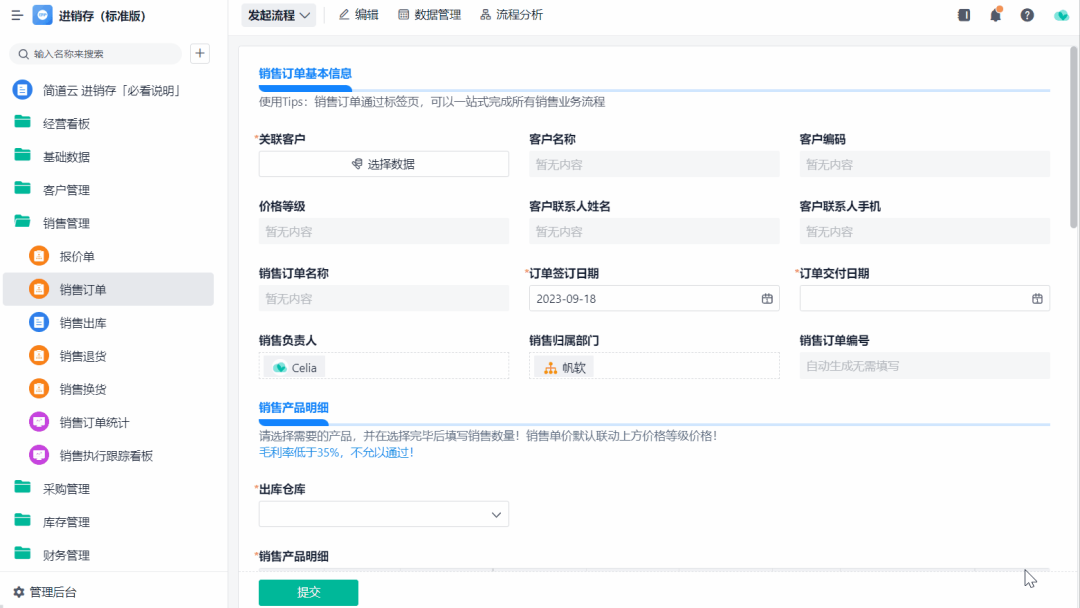Screen dimensions: 1080x608
Task: Click the plus icon beside search box
Action: (x=200, y=53)
